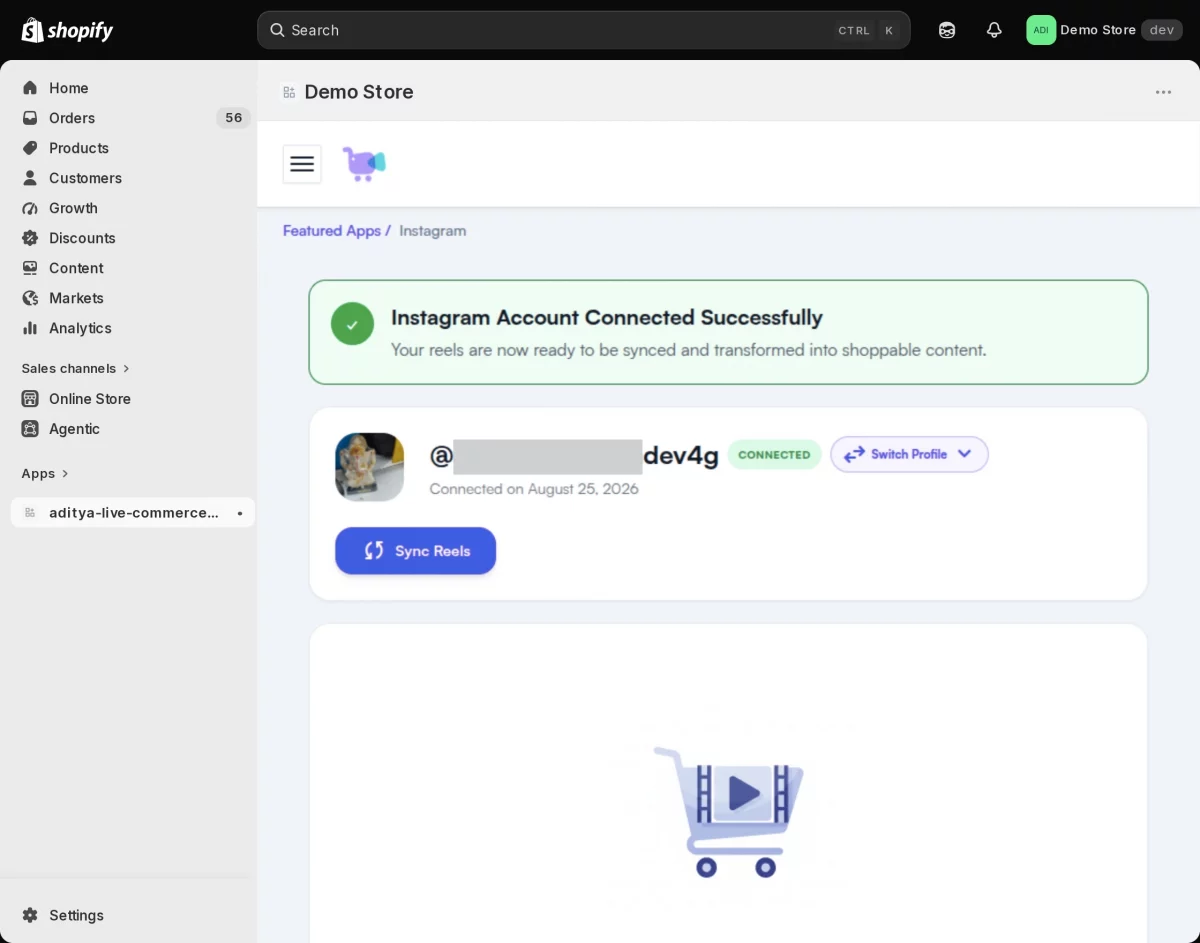Click the Customers person icon

(x=30, y=178)
